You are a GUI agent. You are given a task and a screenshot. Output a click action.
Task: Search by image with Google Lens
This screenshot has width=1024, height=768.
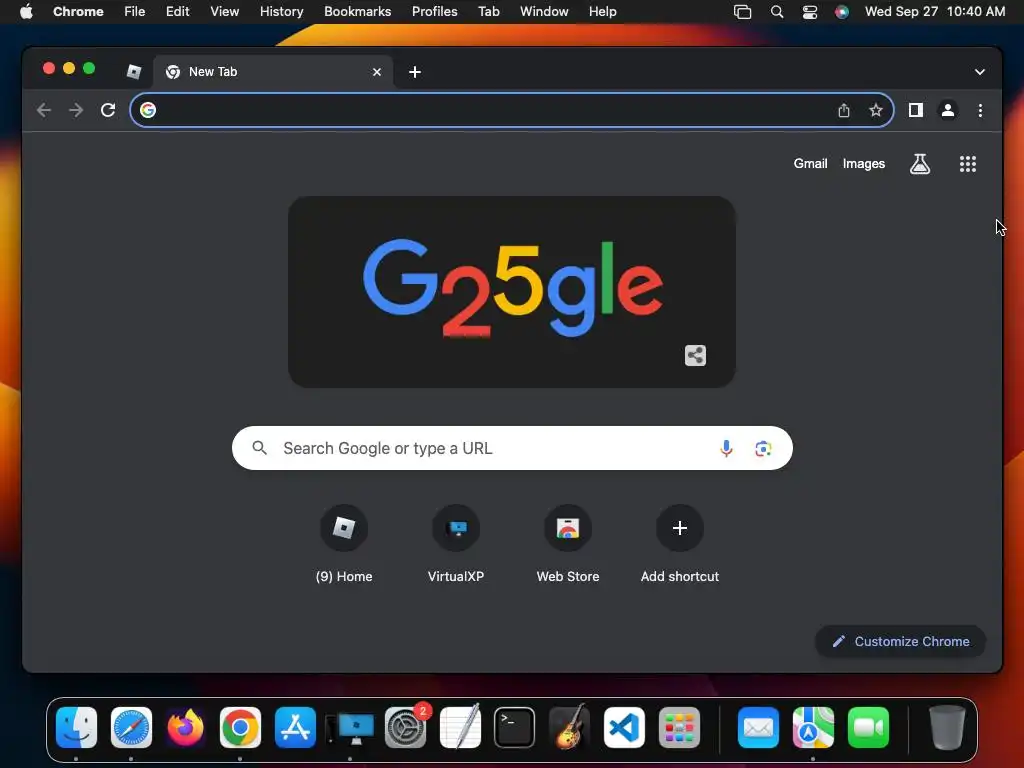pos(763,448)
